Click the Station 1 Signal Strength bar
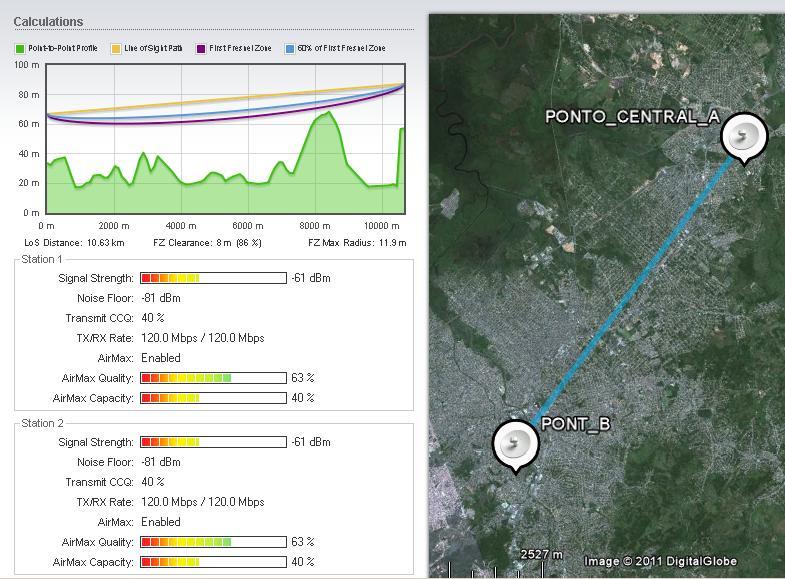 (x=213, y=278)
